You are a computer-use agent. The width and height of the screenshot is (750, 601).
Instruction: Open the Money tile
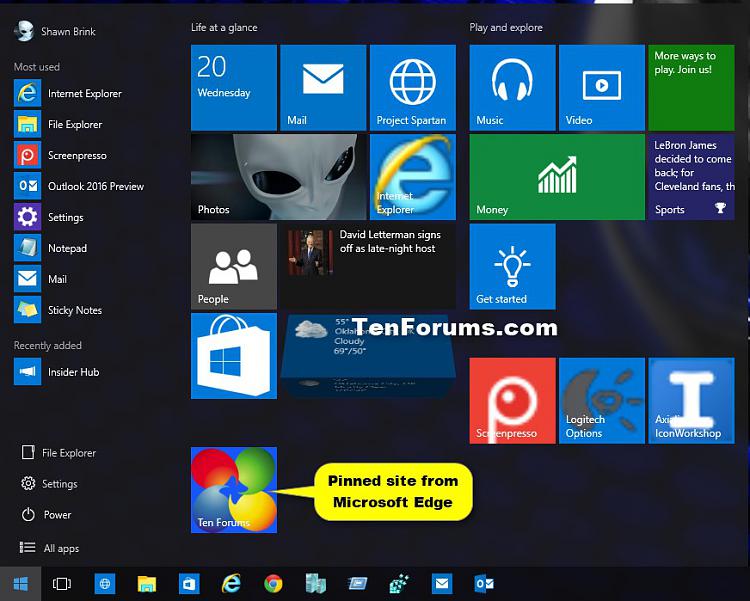pos(557,177)
